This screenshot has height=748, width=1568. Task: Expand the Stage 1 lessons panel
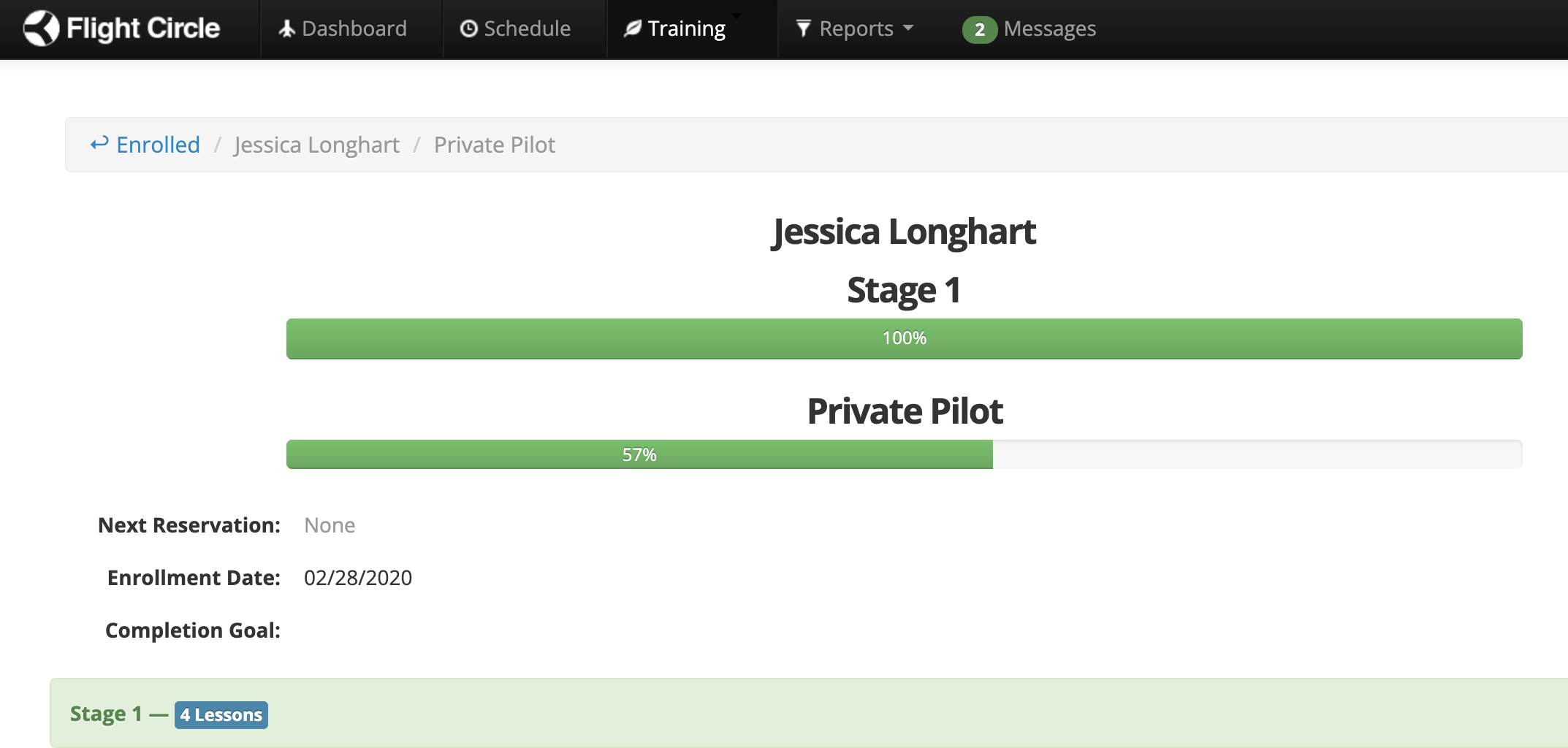click(808, 714)
